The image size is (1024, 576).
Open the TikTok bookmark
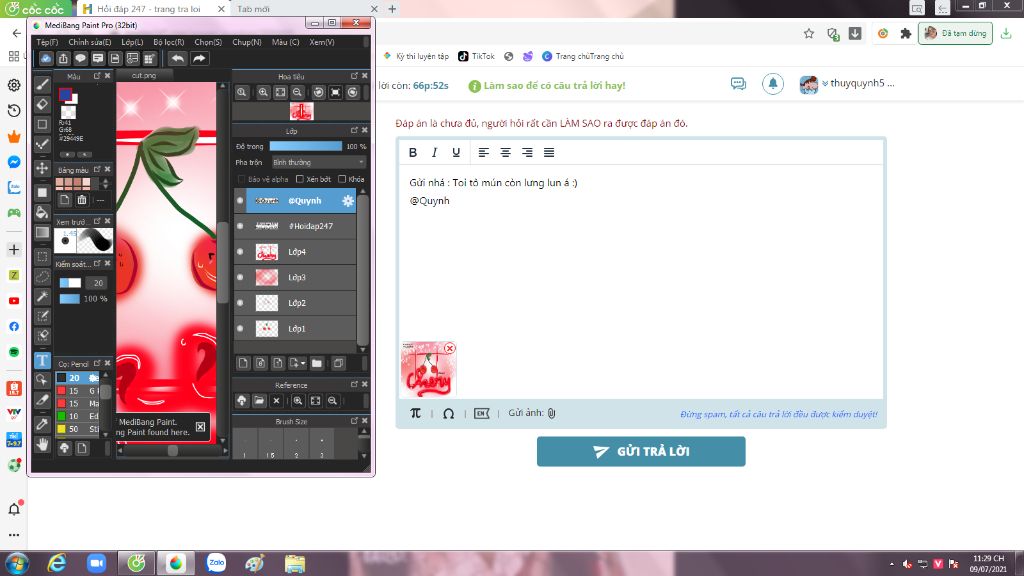click(476, 56)
